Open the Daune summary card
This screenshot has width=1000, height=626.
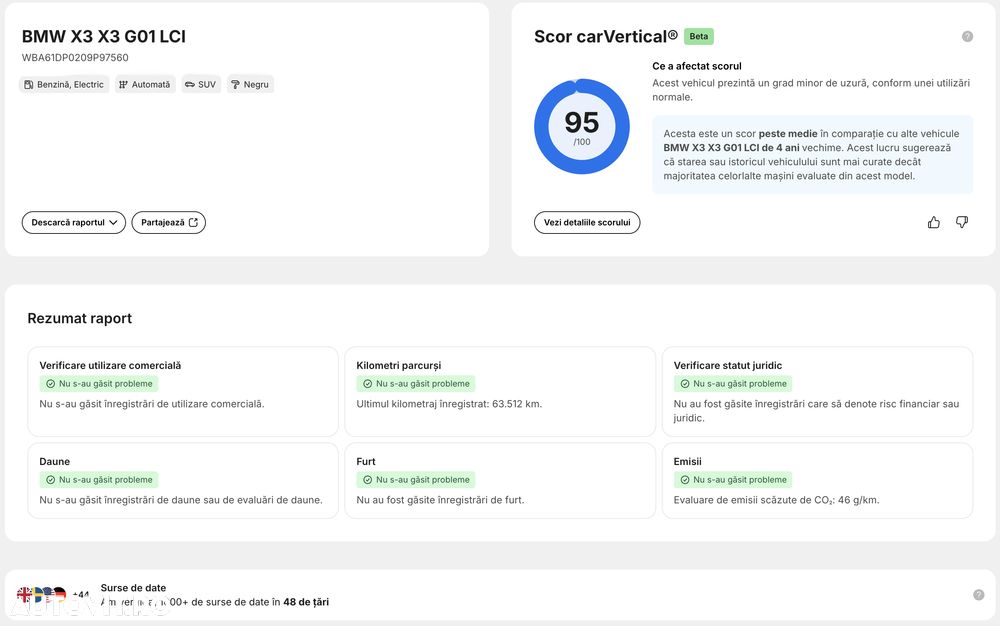pyautogui.click(x=183, y=481)
